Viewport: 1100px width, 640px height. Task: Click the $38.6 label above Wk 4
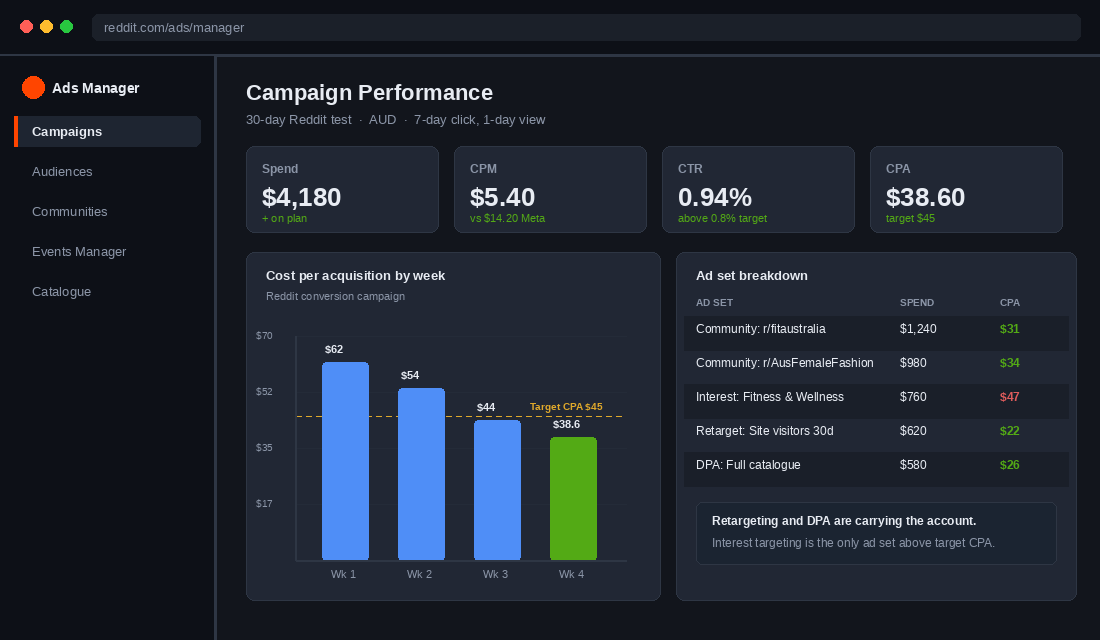tap(566, 425)
